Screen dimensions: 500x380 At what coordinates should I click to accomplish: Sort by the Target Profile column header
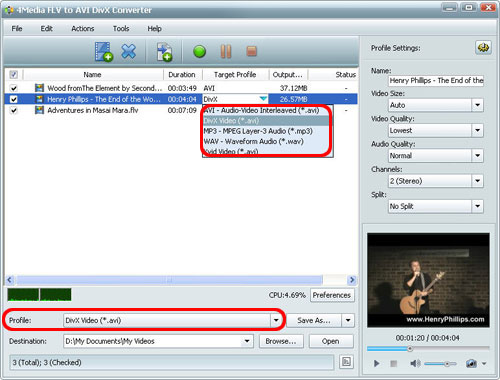pyautogui.click(x=235, y=74)
